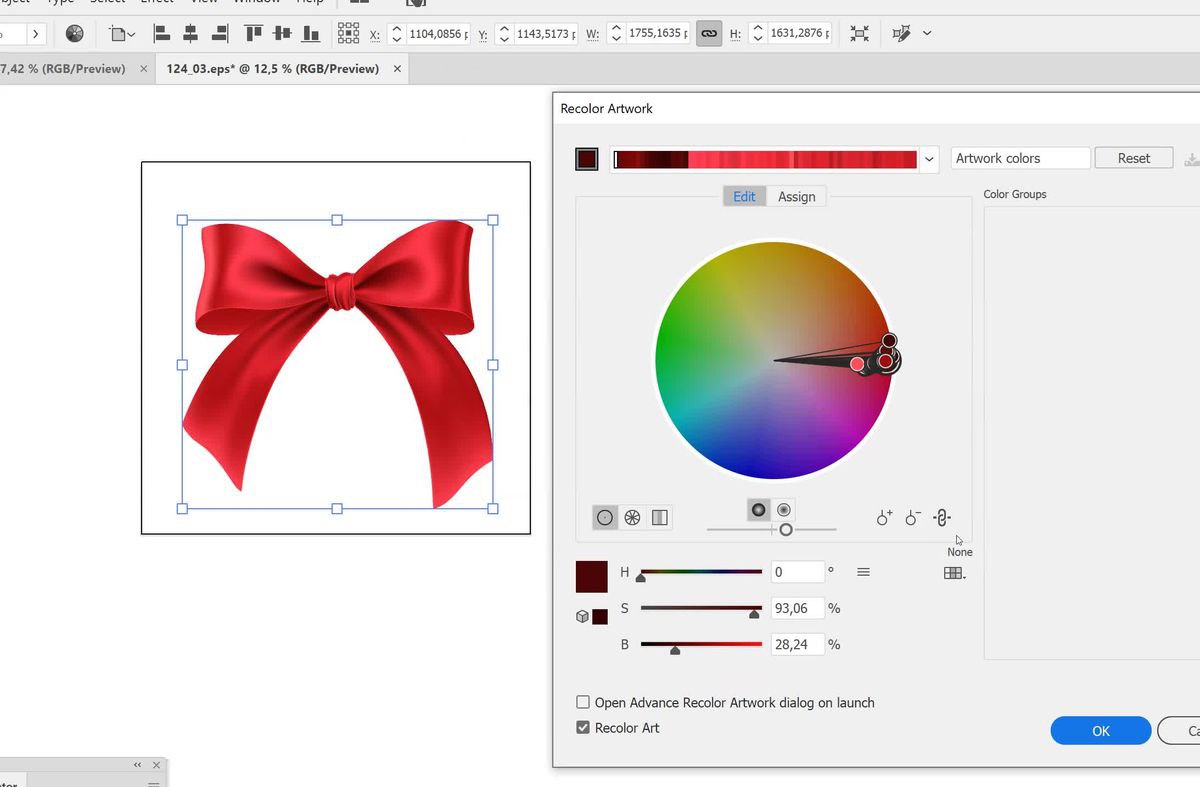Click the Recolor Artwork globe icon in toolbar
This screenshot has width=1200, height=787.
(74, 34)
